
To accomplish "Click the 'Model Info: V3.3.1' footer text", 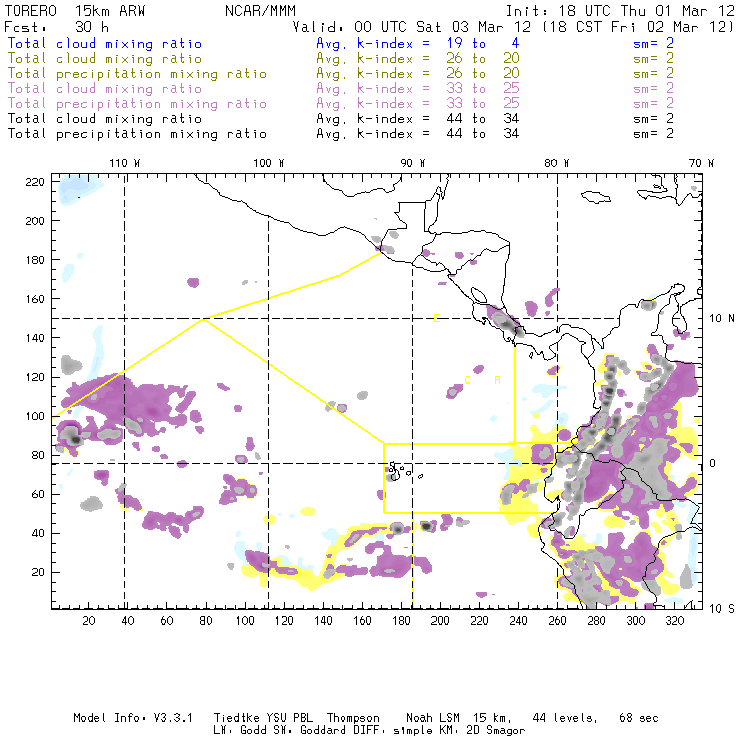I will (133, 718).
